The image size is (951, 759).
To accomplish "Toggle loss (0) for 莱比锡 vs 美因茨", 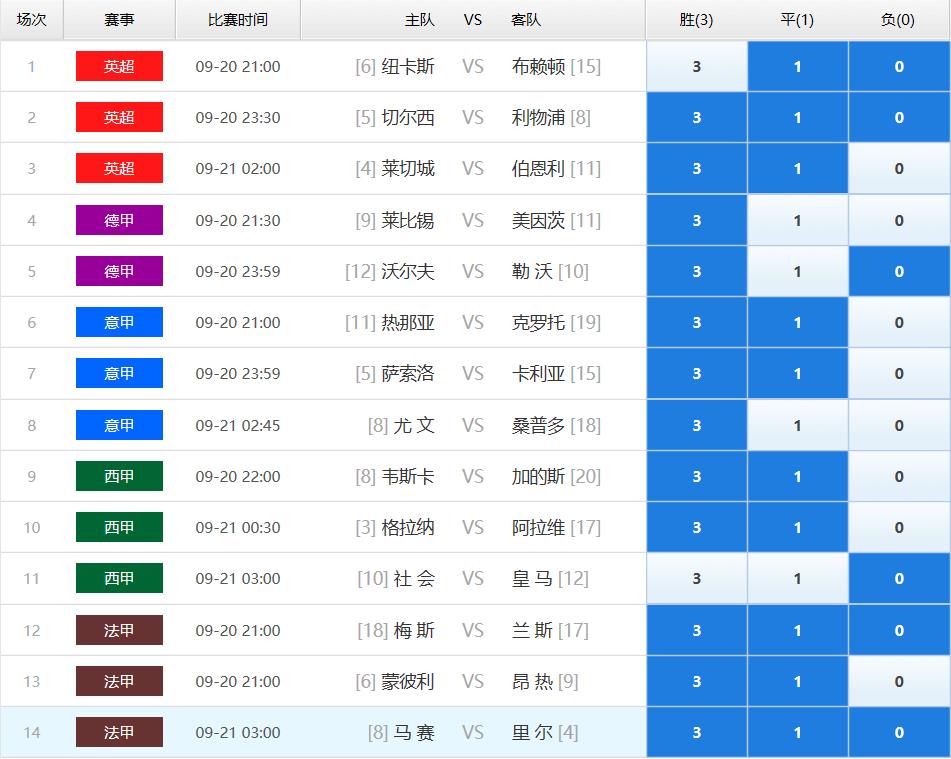I will coord(899,220).
